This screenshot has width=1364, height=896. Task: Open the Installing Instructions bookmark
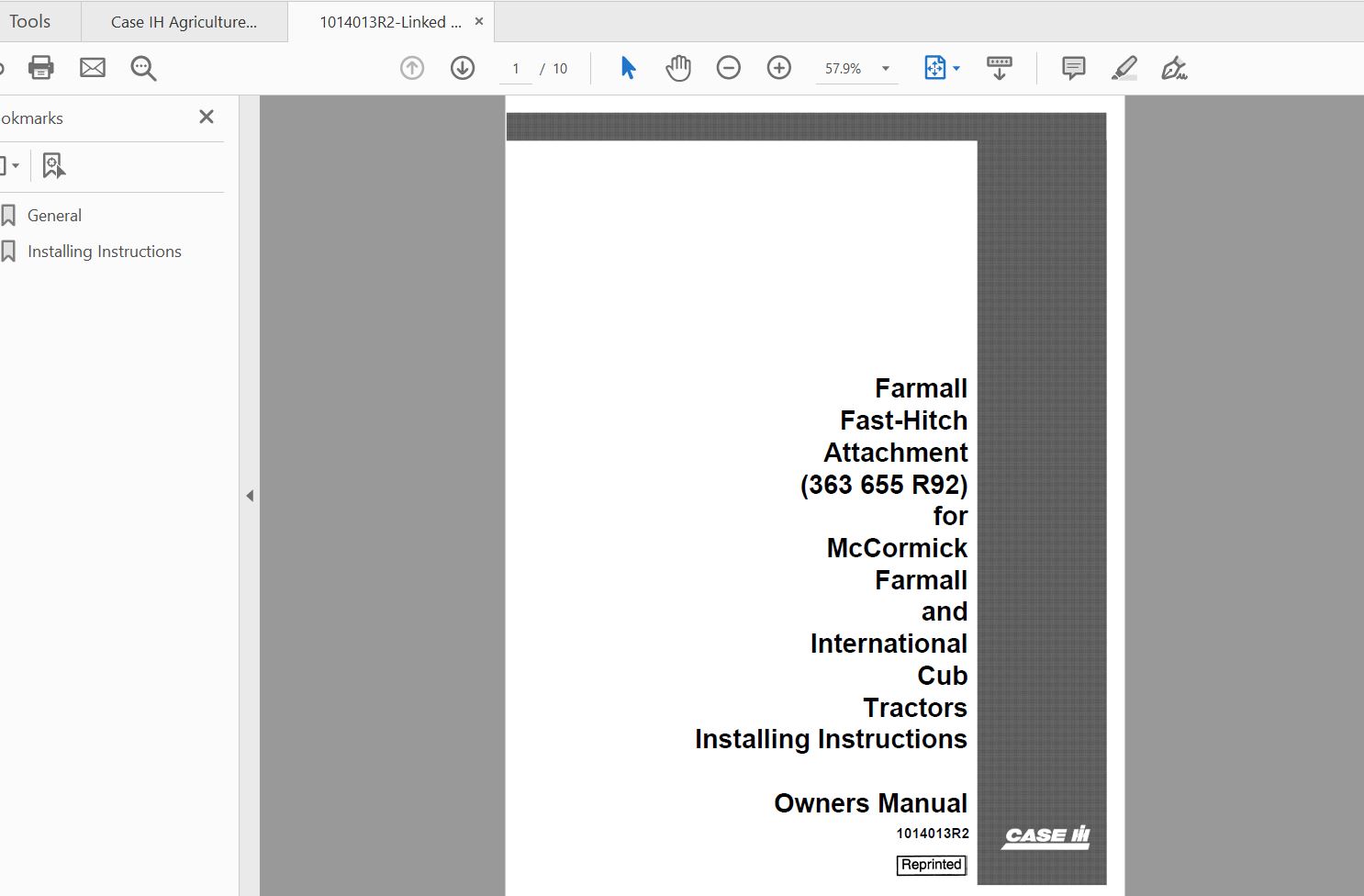tap(104, 252)
